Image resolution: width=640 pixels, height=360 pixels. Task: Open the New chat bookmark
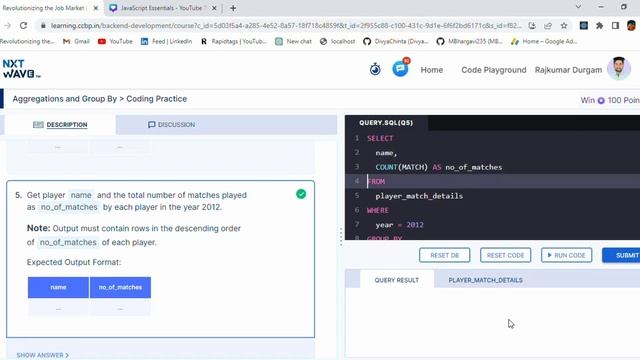pyautogui.click(x=293, y=41)
